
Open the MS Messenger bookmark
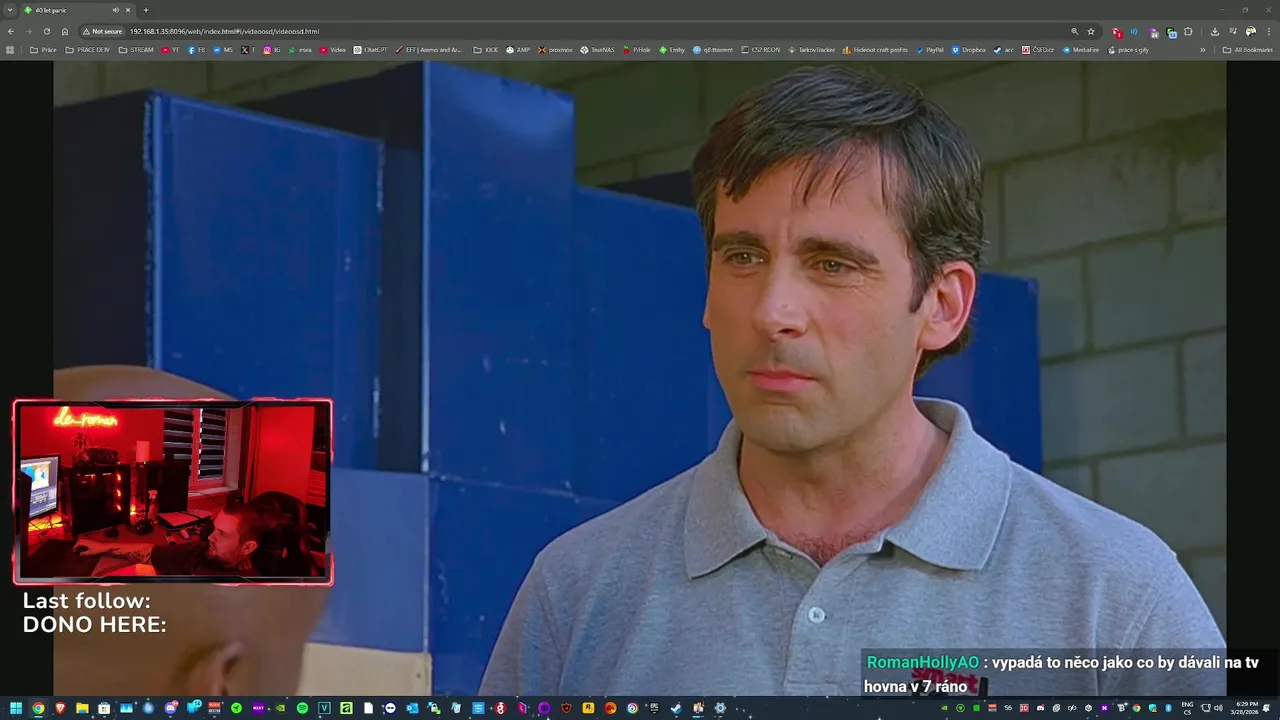click(x=223, y=49)
